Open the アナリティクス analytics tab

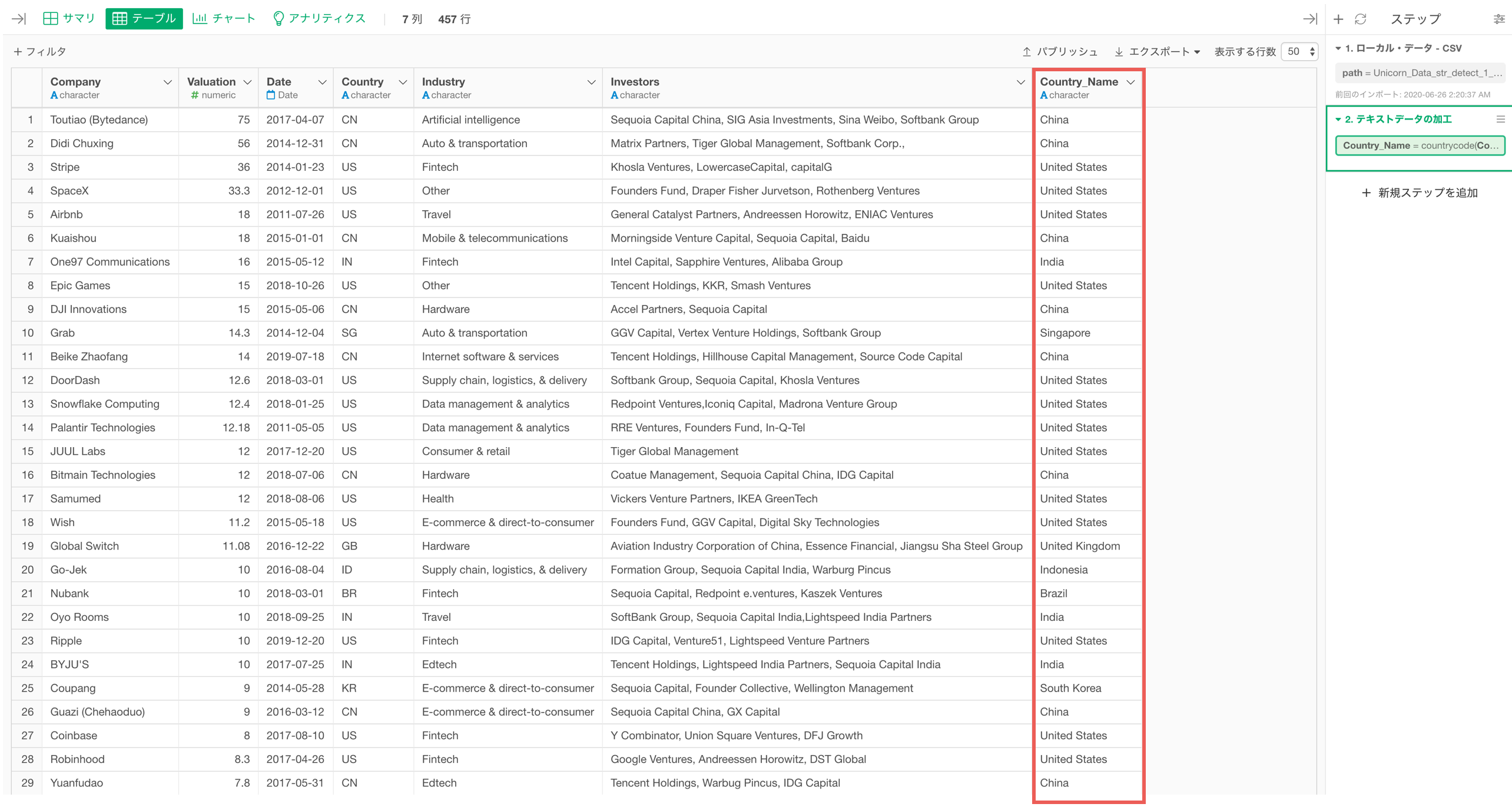320,18
